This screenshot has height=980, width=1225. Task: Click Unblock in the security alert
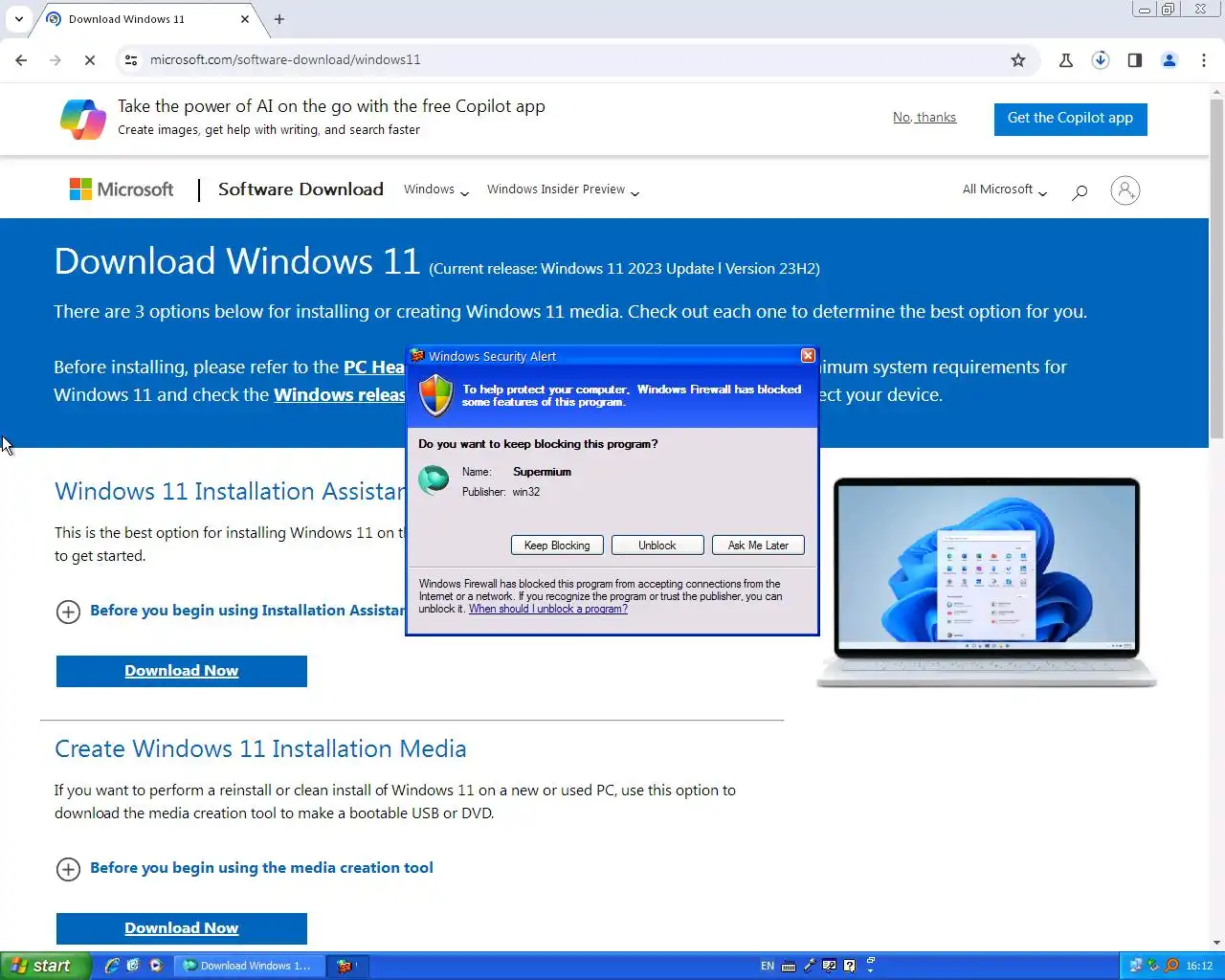click(x=657, y=546)
